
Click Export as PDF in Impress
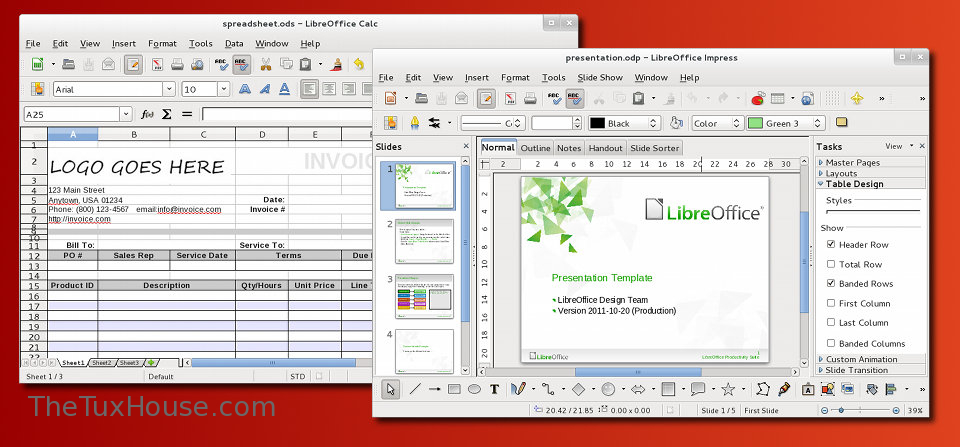coord(510,98)
